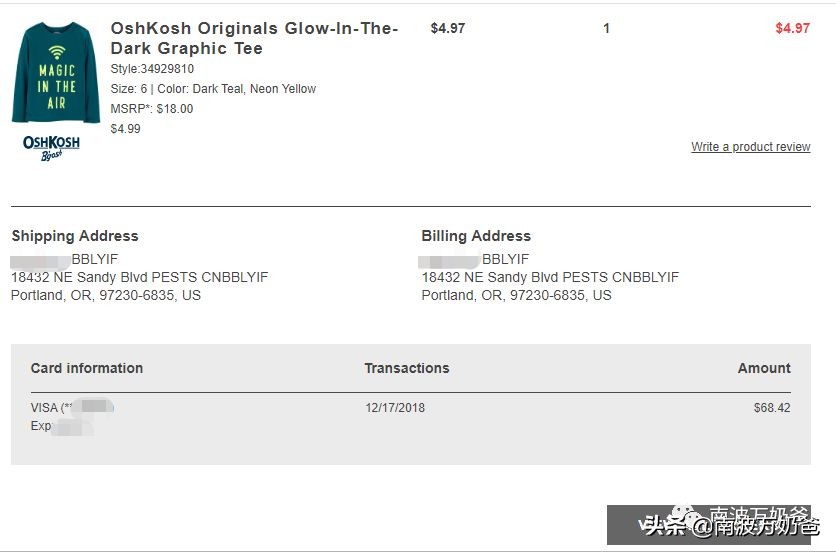The image size is (836, 553).
Task: Click the Style number 34929810
Action: [152, 69]
